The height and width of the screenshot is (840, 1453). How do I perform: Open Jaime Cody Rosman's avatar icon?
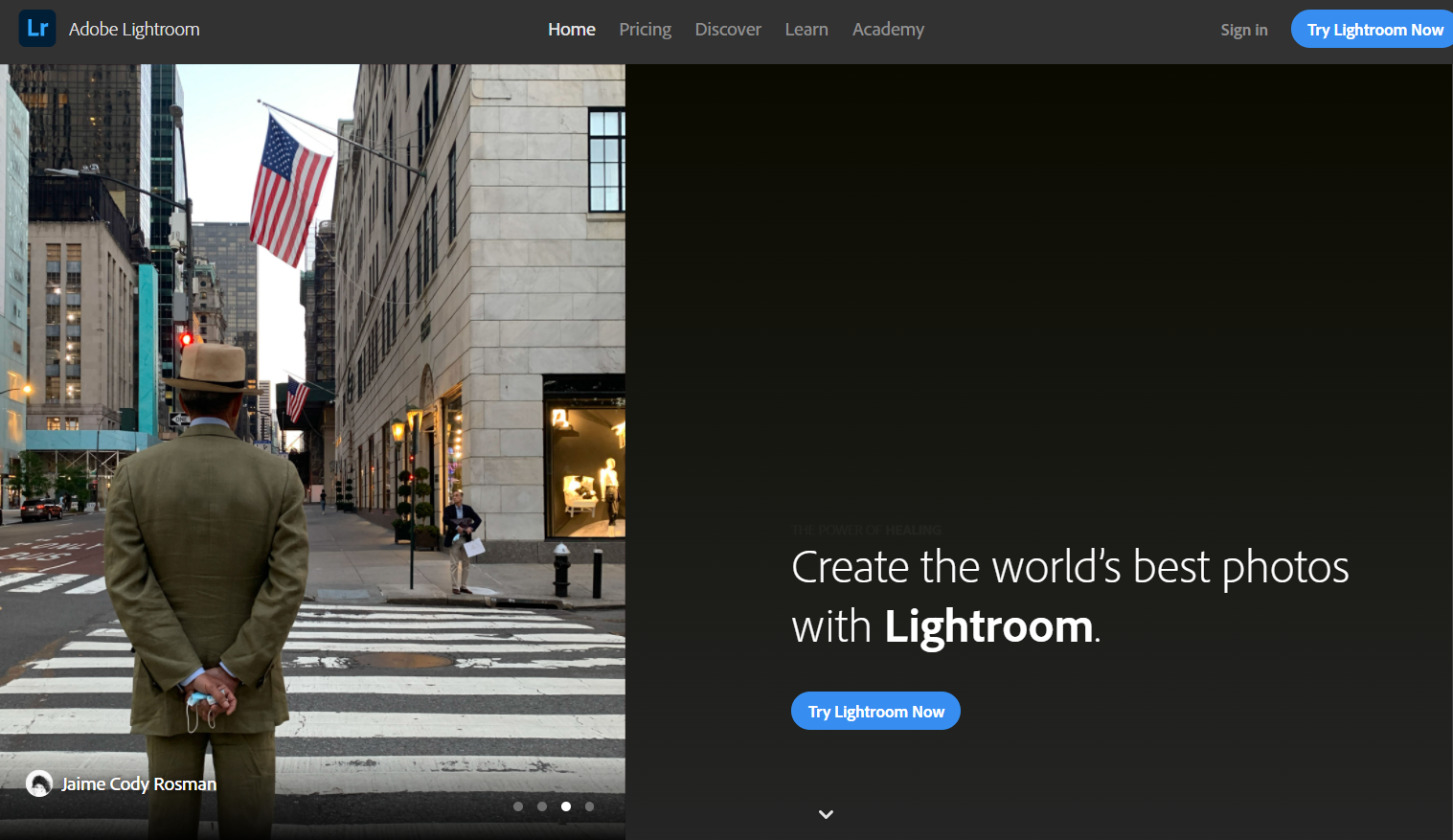(x=39, y=783)
